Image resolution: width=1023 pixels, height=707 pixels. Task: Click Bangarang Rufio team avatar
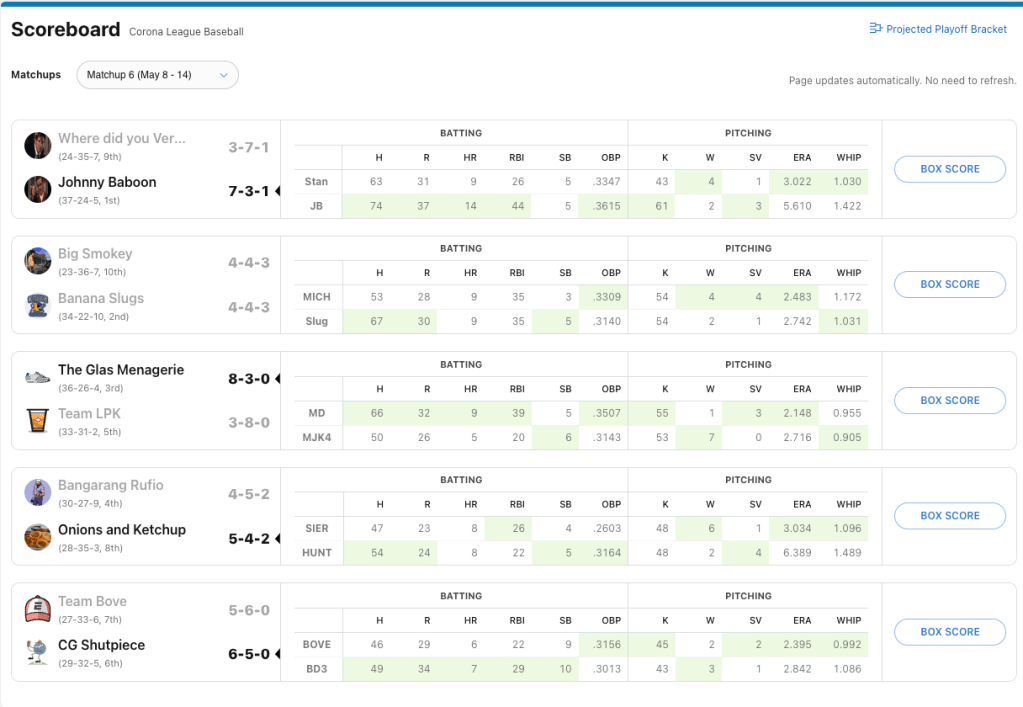click(x=38, y=492)
